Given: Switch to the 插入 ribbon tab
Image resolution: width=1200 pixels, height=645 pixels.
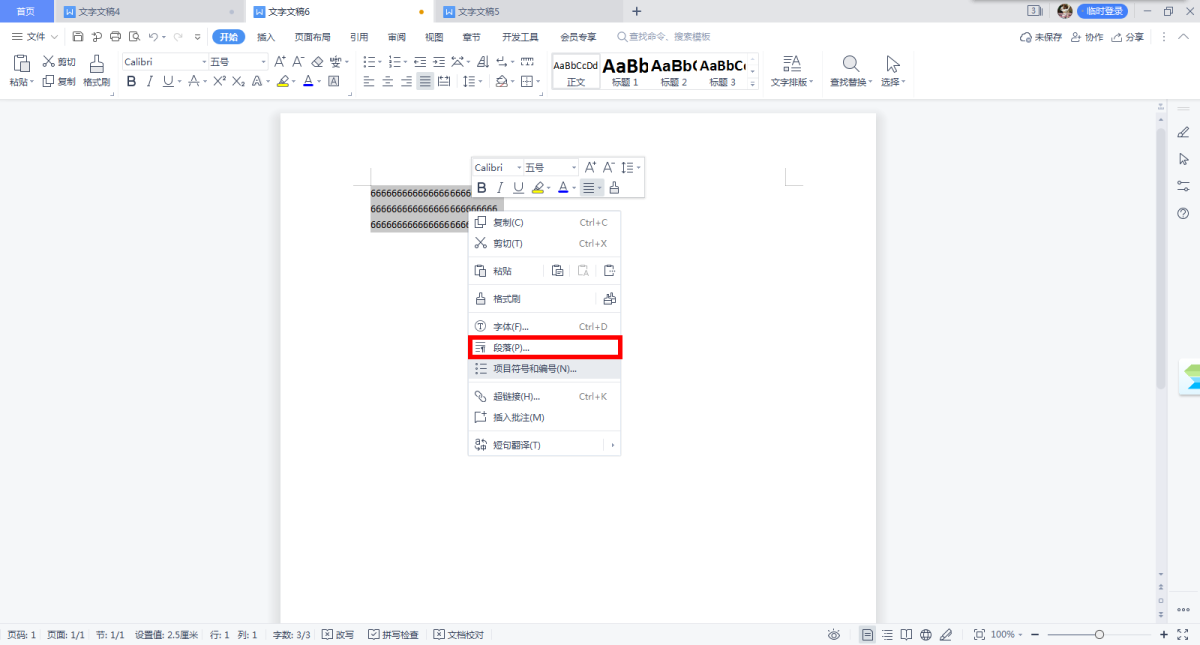Looking at the screenshot, I should [266, 37].
